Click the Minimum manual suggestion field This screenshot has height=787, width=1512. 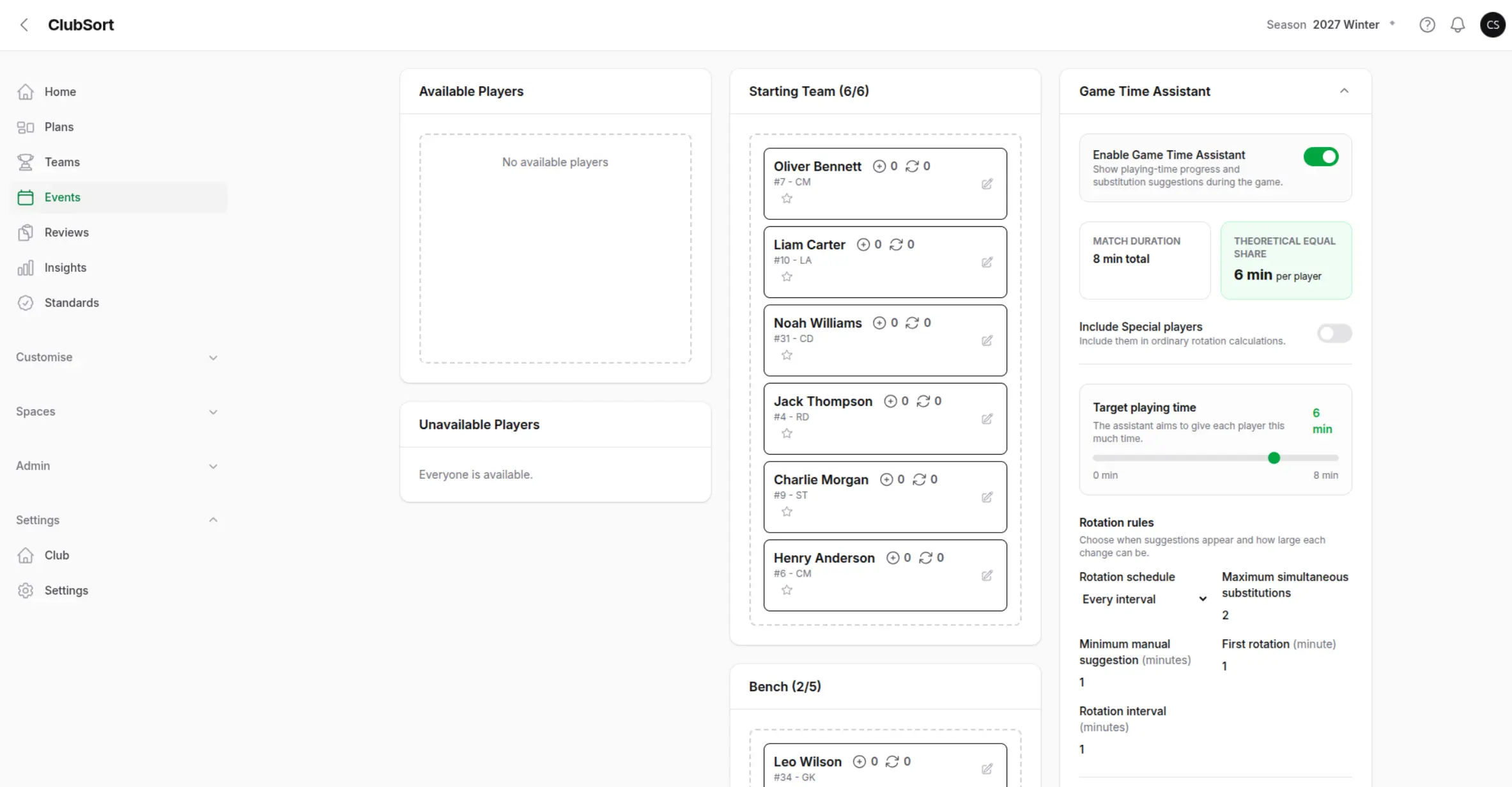click(x=1144, y=682)
